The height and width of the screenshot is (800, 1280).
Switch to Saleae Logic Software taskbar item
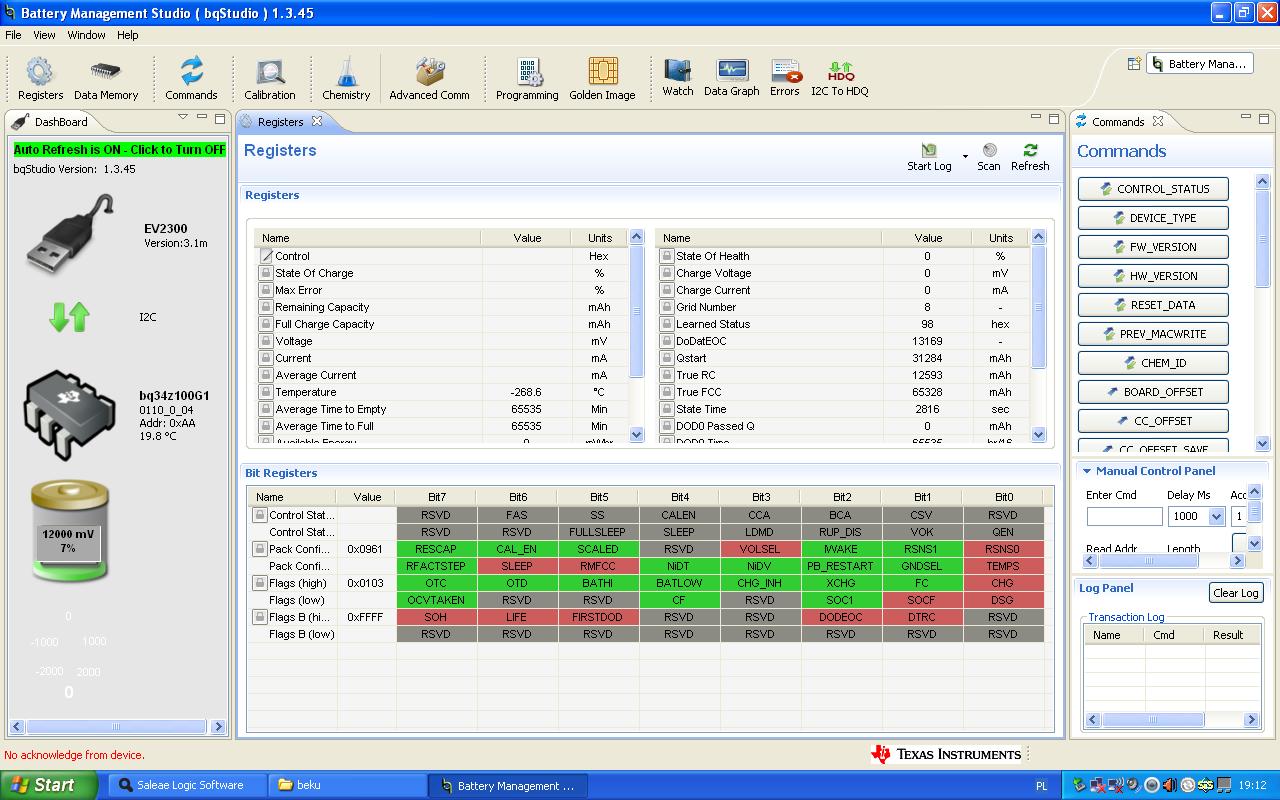pyautogui.click(x=188, y=785)
